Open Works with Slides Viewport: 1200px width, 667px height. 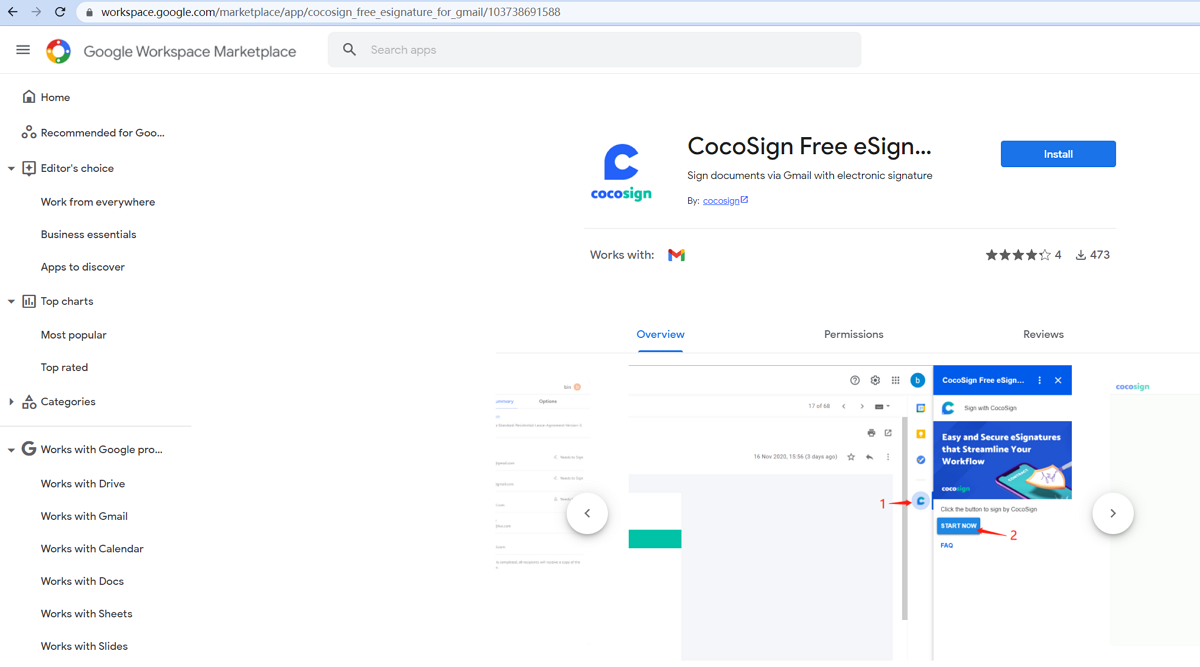click(x=84, y=646)
